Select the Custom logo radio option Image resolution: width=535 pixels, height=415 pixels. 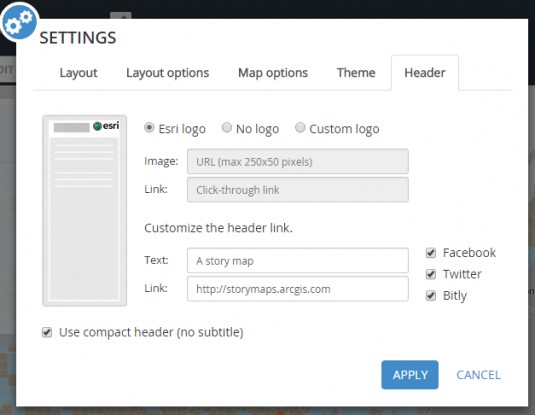(x=300, y=128)
